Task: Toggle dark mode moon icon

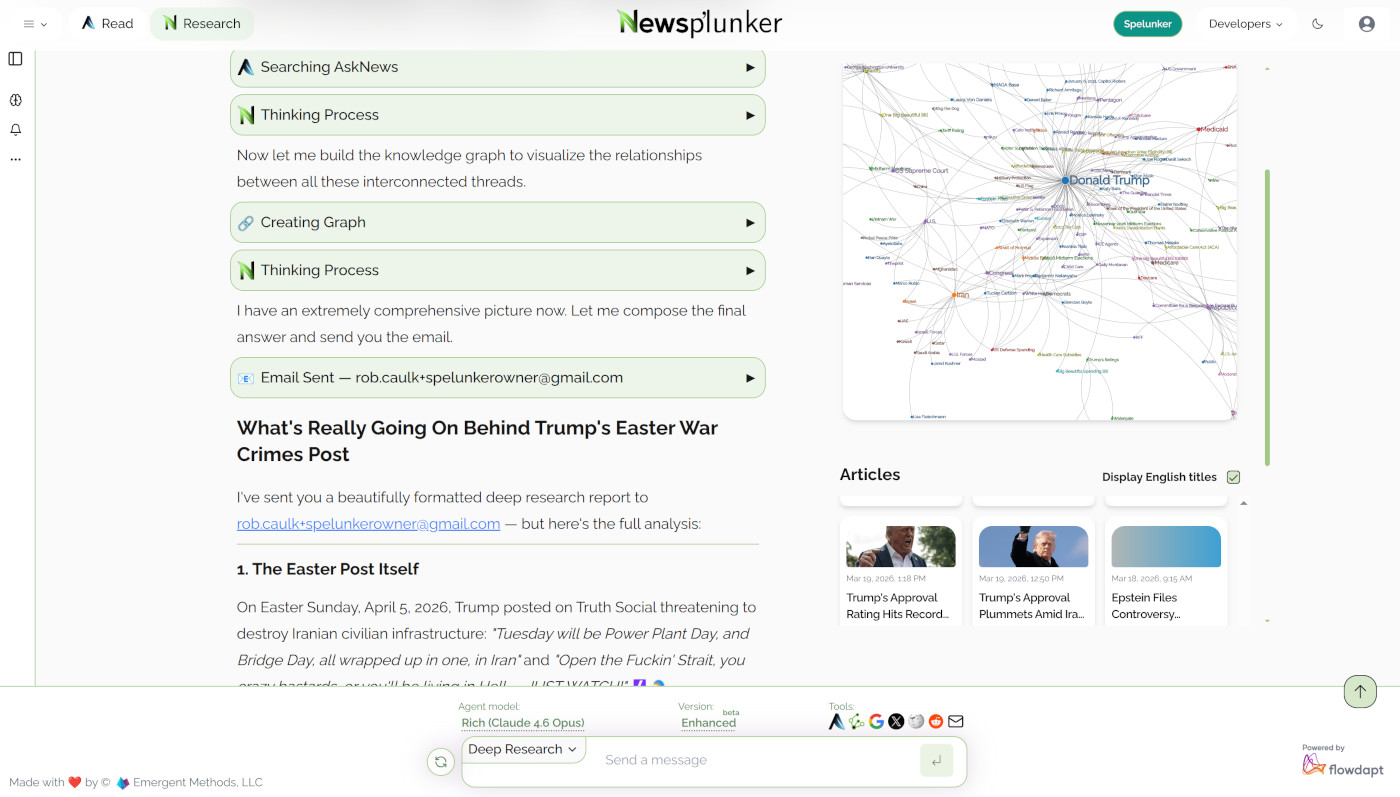Action: 1318,24
